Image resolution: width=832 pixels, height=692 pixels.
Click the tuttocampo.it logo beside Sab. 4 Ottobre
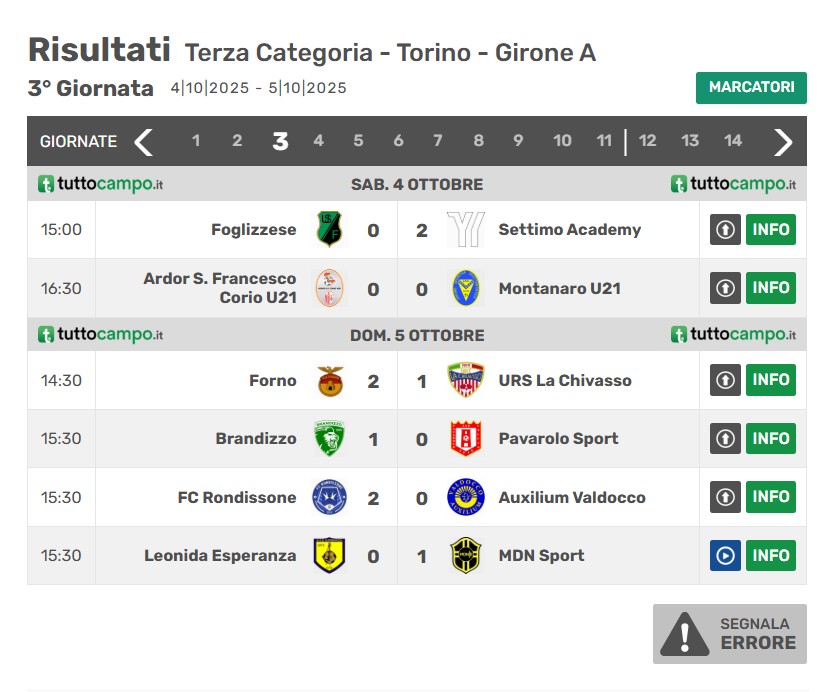pos(100,184)
